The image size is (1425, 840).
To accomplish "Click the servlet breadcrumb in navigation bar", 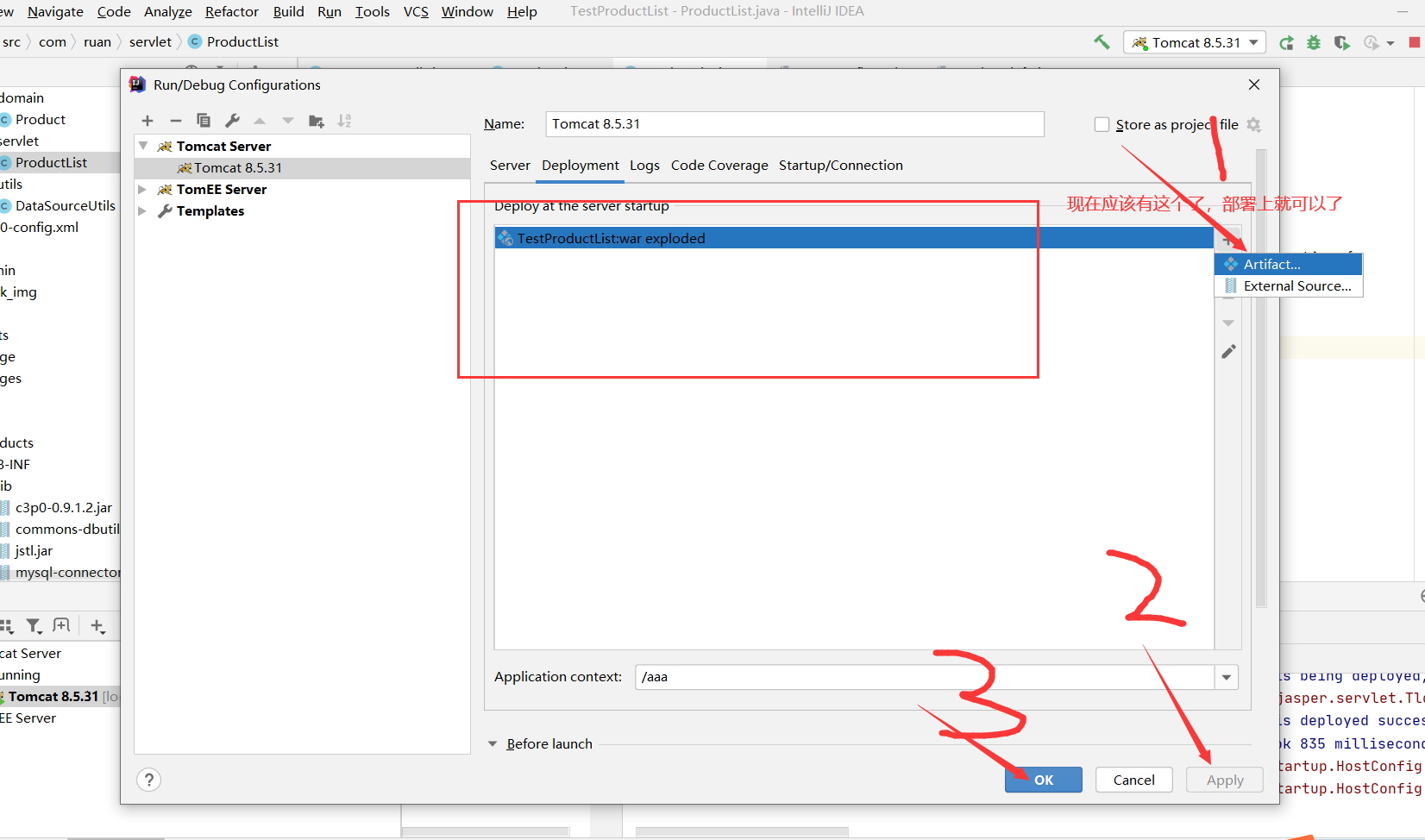I will point(150,41).
